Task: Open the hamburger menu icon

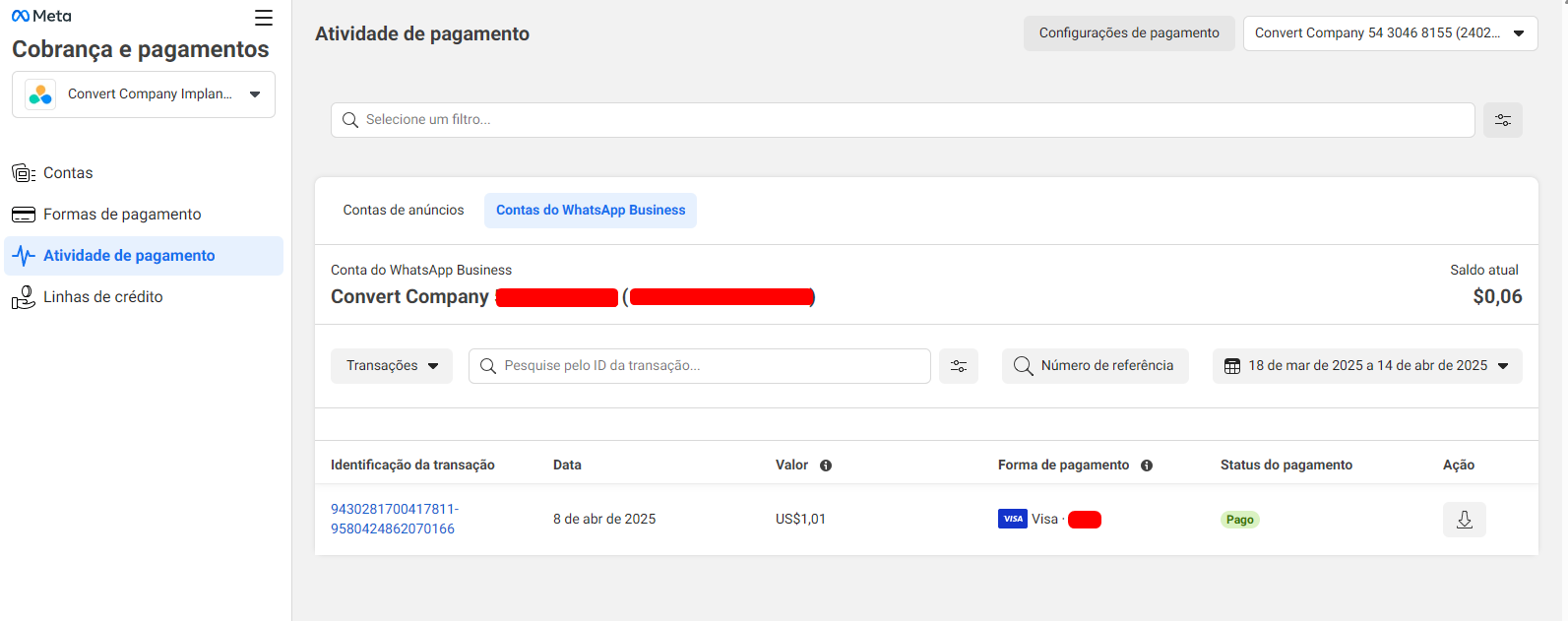Action: tap(264, 18)
